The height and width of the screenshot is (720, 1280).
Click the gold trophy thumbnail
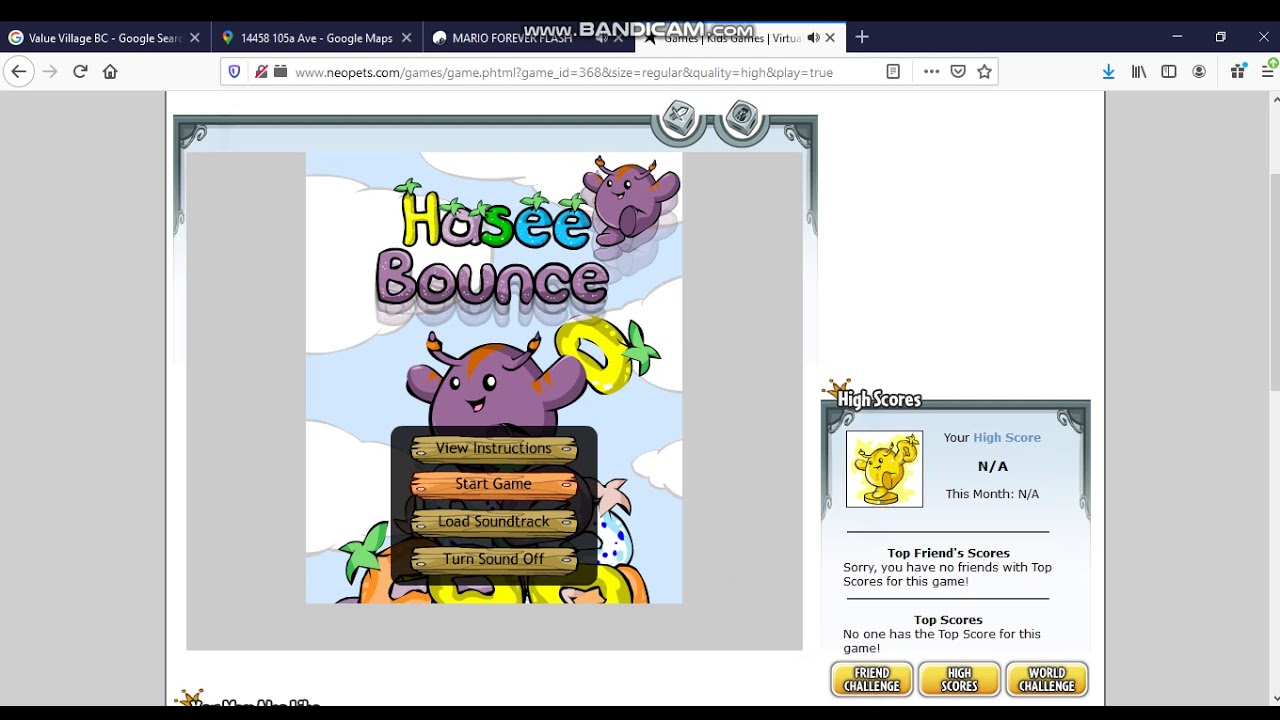pos(884,469)
